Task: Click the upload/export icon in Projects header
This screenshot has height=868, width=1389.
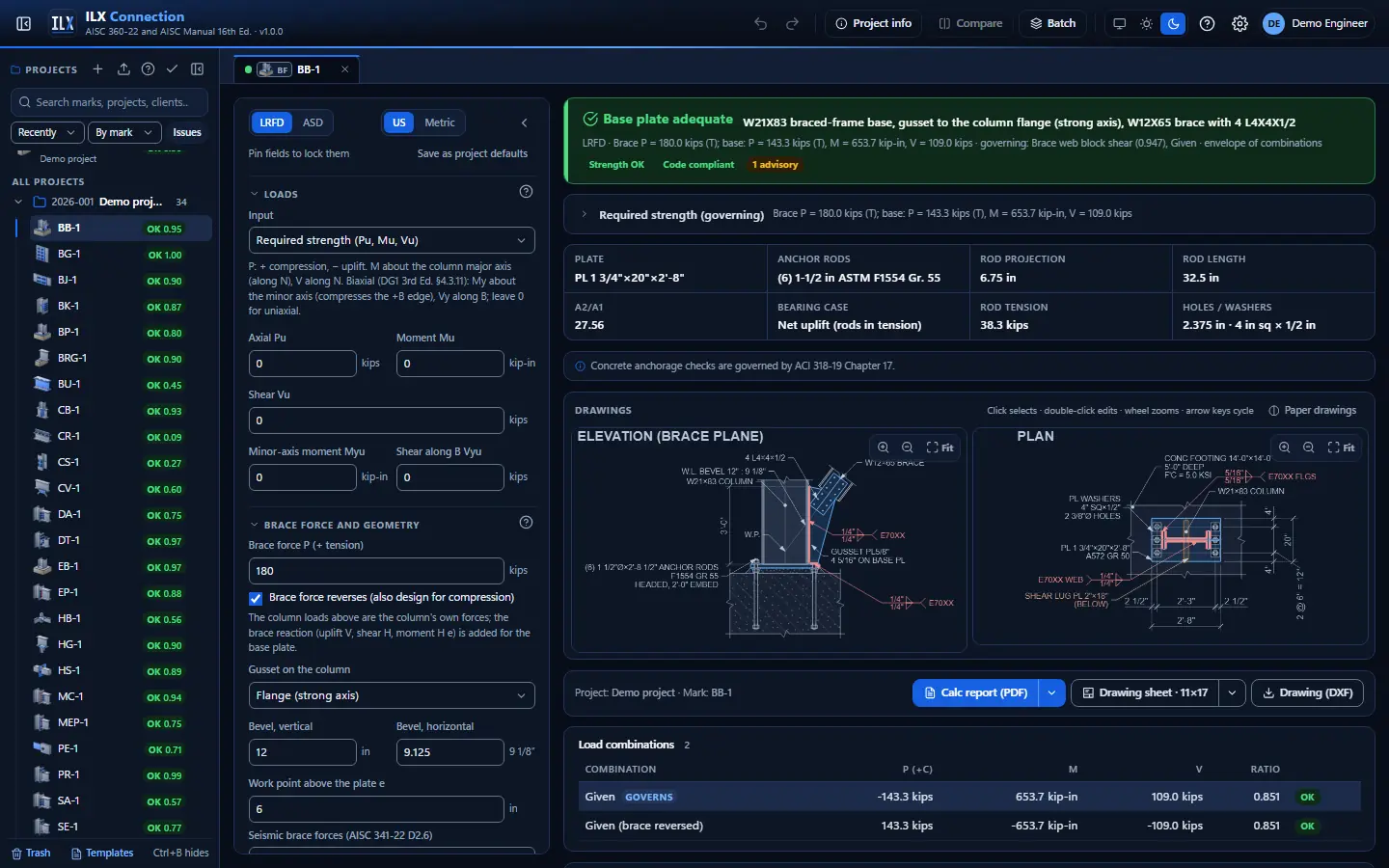Action: [123, 69]
